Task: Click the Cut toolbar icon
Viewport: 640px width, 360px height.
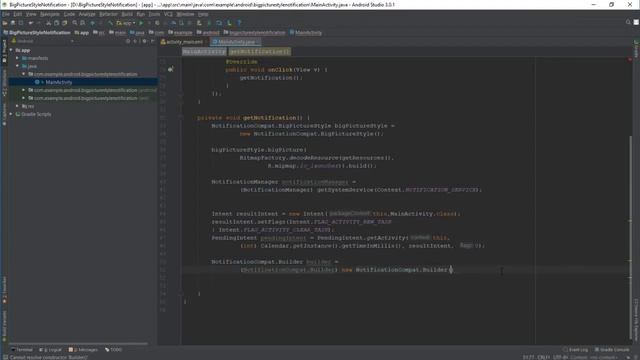Action: pyautogui.click(x=48, y=23)
